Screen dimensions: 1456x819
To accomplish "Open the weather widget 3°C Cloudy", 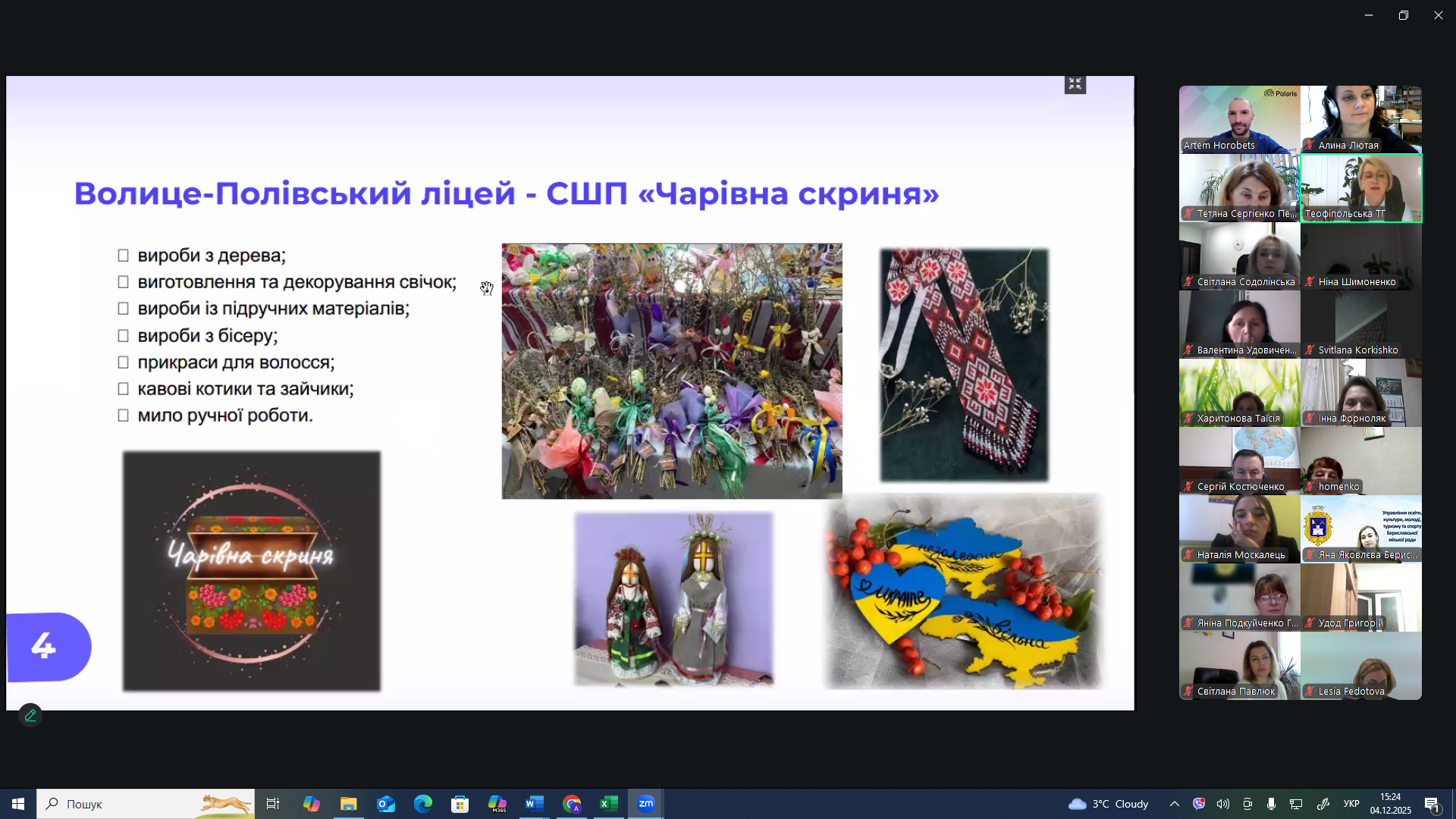I will click(1108, 804).
